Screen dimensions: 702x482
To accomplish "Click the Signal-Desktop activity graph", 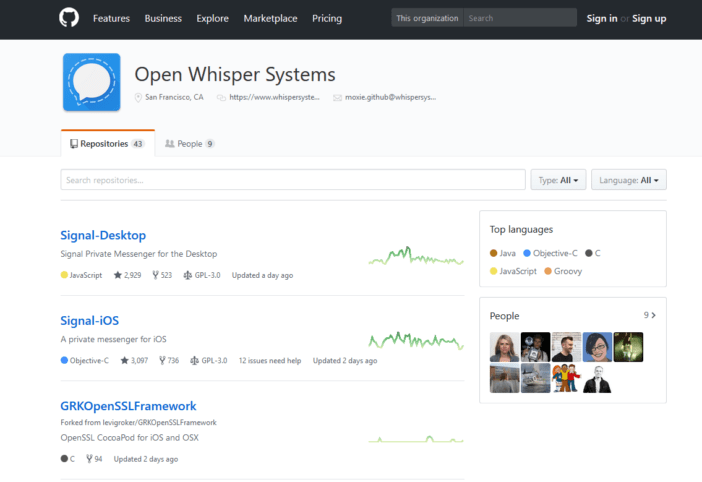I will coord(416,256).
